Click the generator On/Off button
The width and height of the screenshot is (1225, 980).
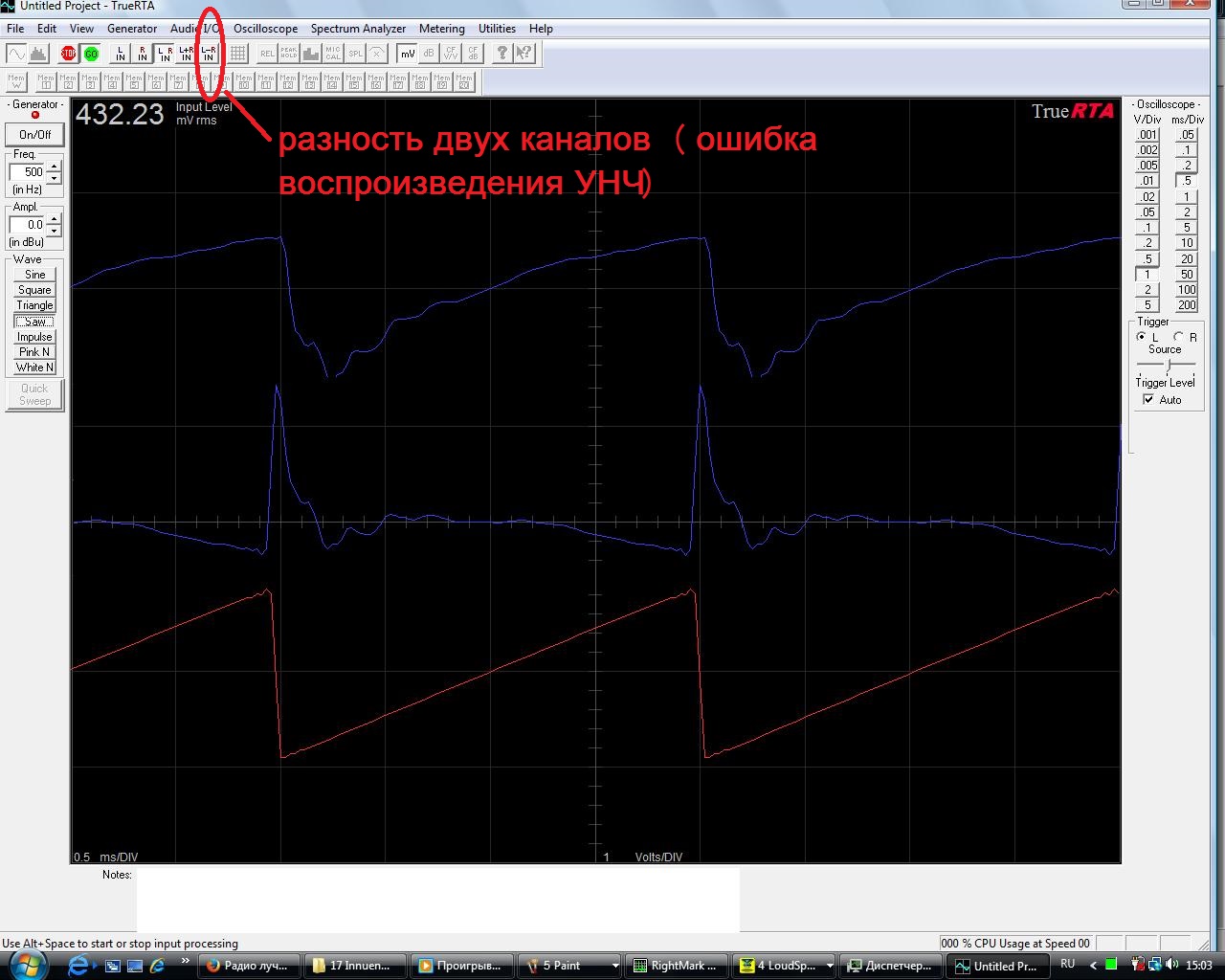tap(35, 135)
